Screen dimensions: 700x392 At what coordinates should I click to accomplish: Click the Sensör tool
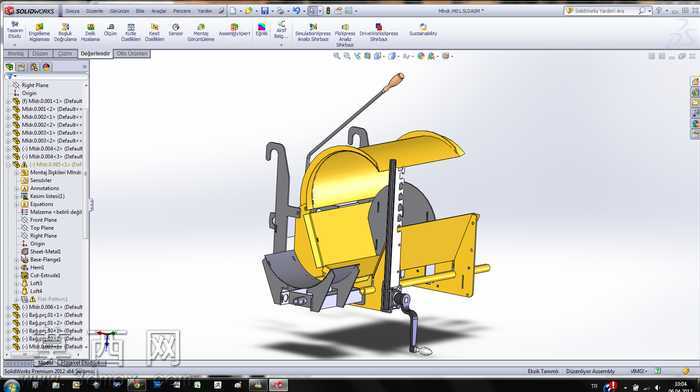tap(175, 30)
